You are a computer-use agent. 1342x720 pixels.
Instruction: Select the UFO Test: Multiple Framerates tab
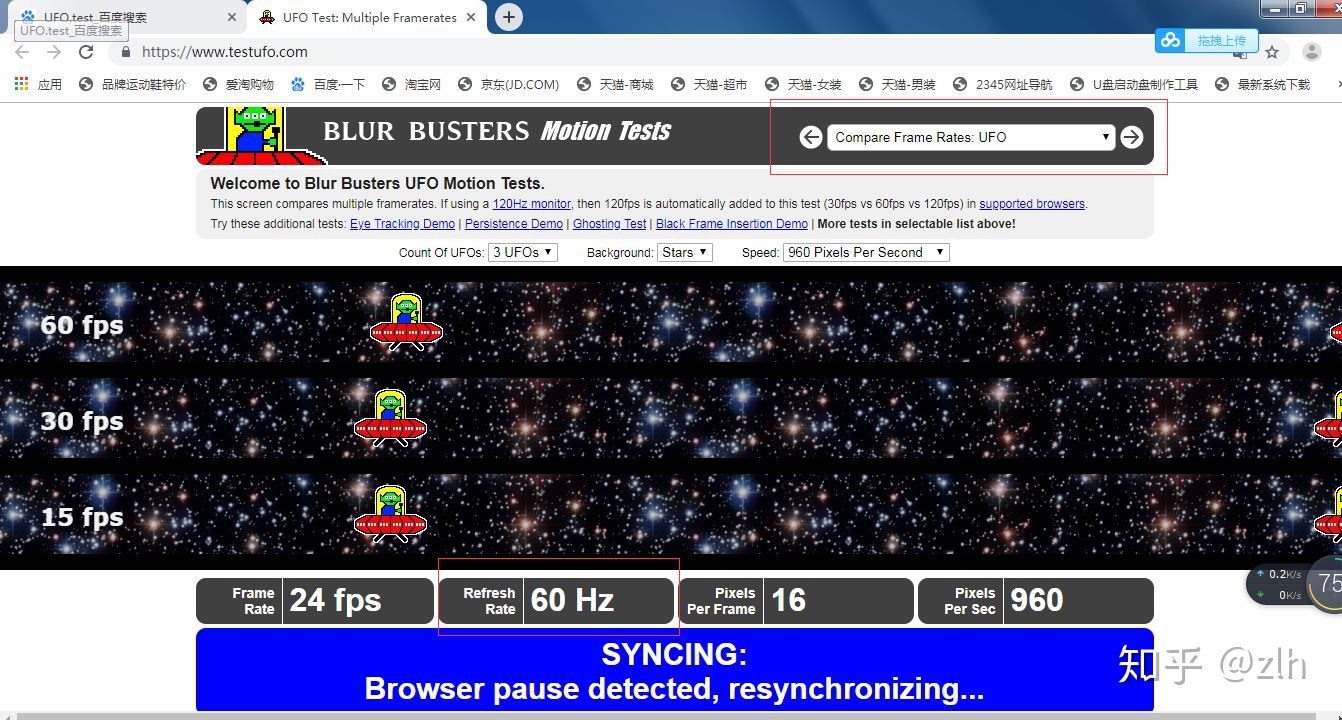tap(366, 17)
